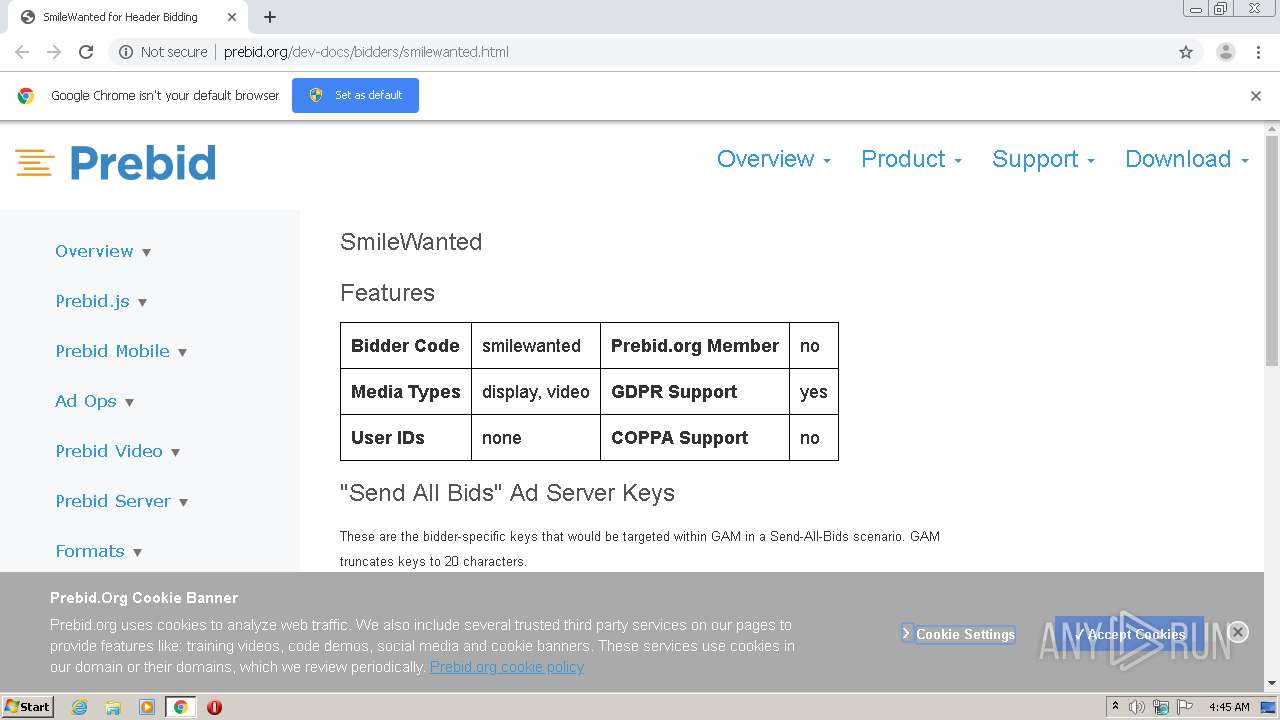Open the Chrome profile avatar icon
This screenshot has width=1280, height=720.
[x=1226, y=52]
